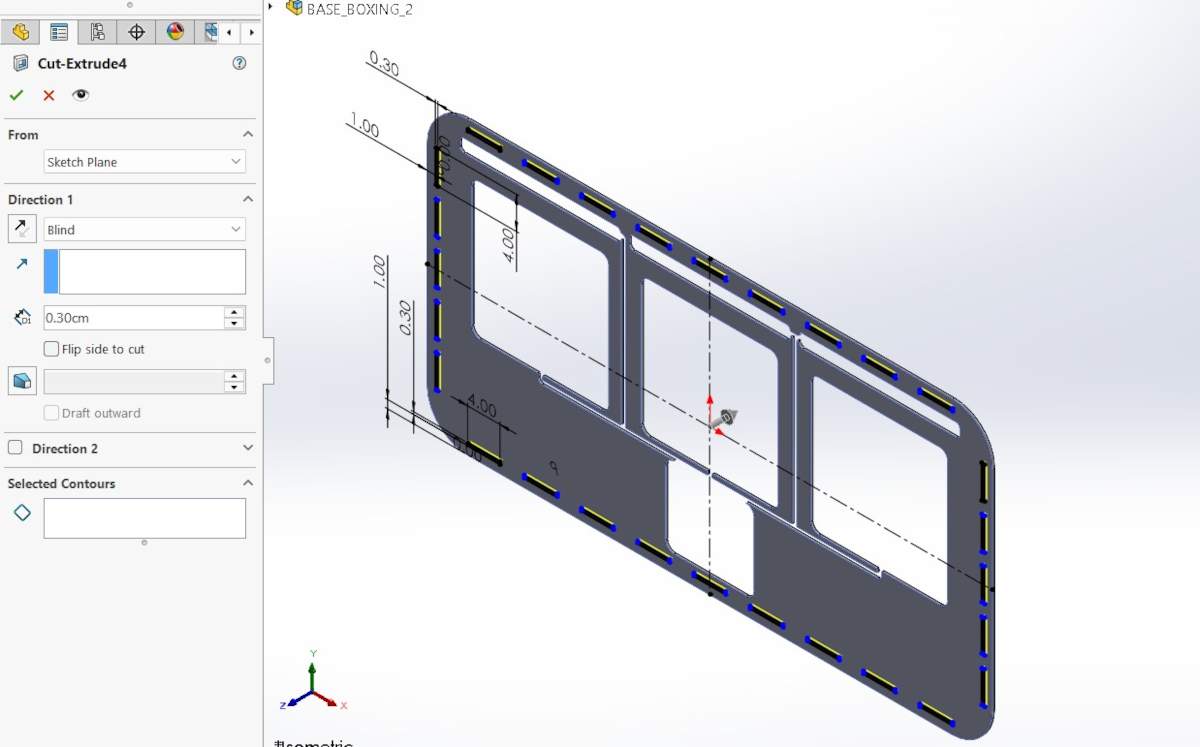
Task: Select the direction of extrusion selection box
Action: [x=145, y=271]
